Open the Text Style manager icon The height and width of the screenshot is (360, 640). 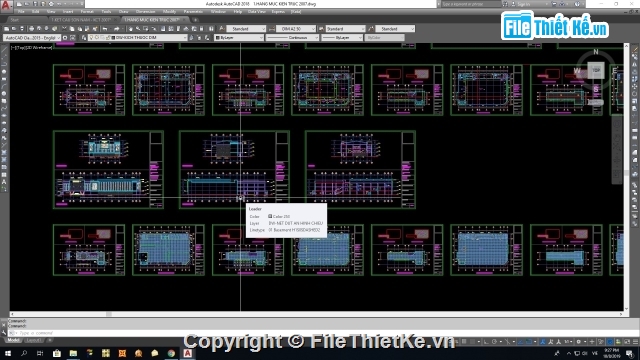[x=221, y=29]
